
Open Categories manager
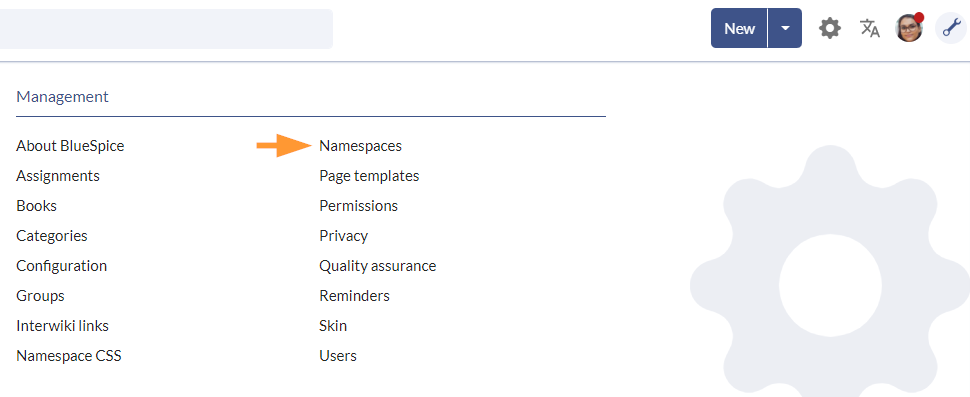pos(52,236)
